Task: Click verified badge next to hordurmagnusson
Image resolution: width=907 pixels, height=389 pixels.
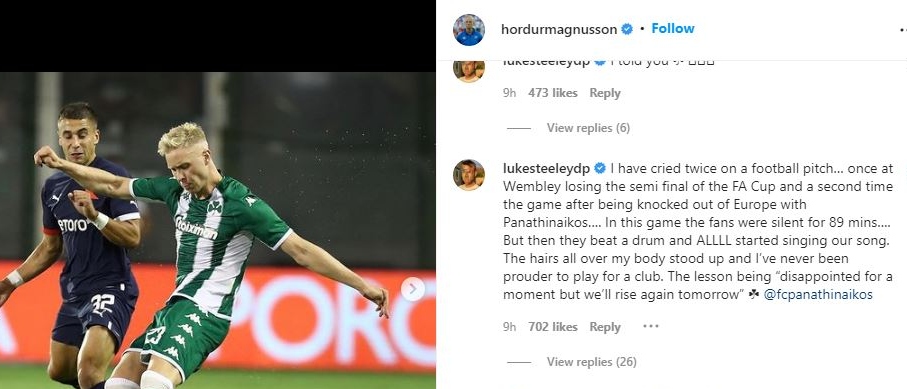Action: (627, 29)
